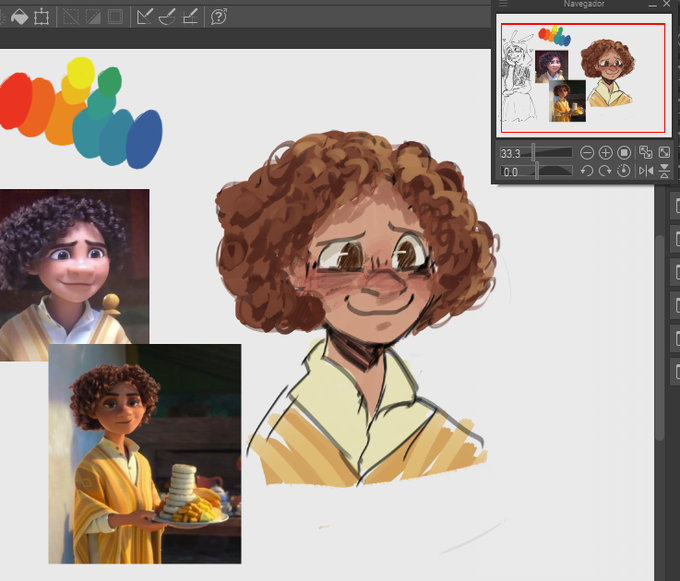The width and height of the screenshot is (680, 581).
Task: Toggle Flip Vertical in Navegador
Action: pyautogui.click(x=664, y=171)
